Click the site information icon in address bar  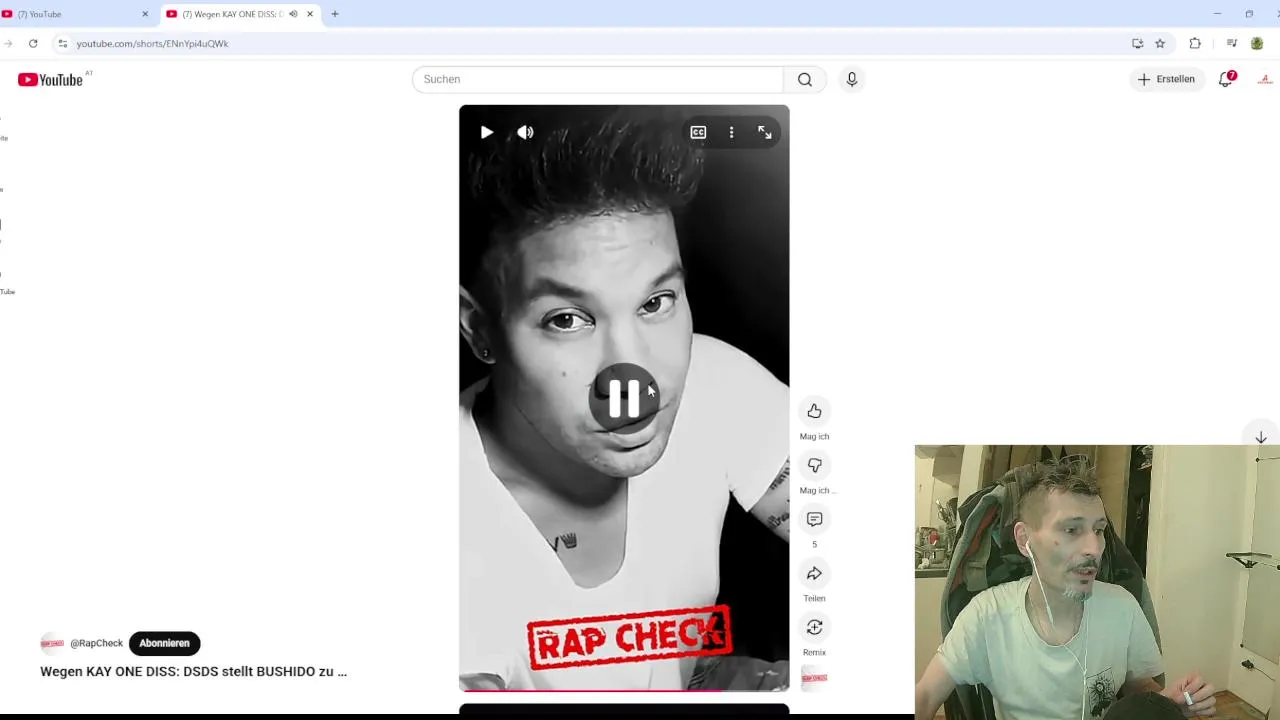62,43
